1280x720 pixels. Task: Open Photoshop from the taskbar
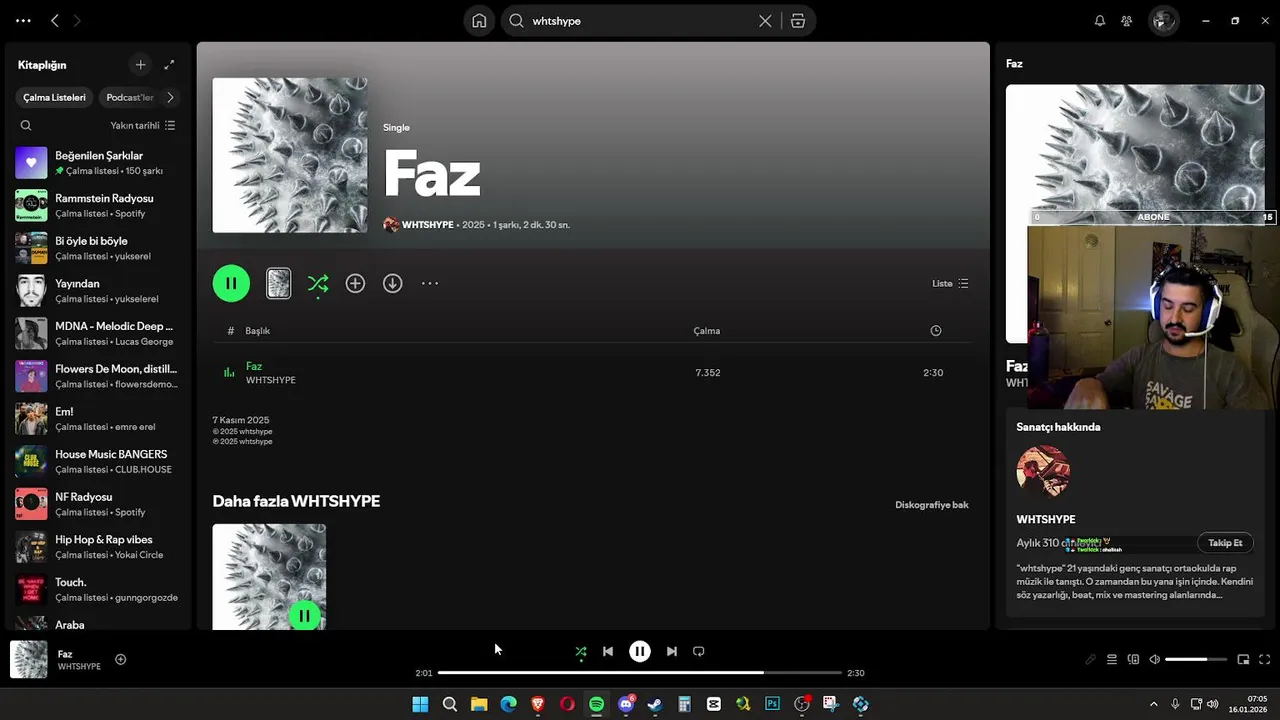point(772,704)
